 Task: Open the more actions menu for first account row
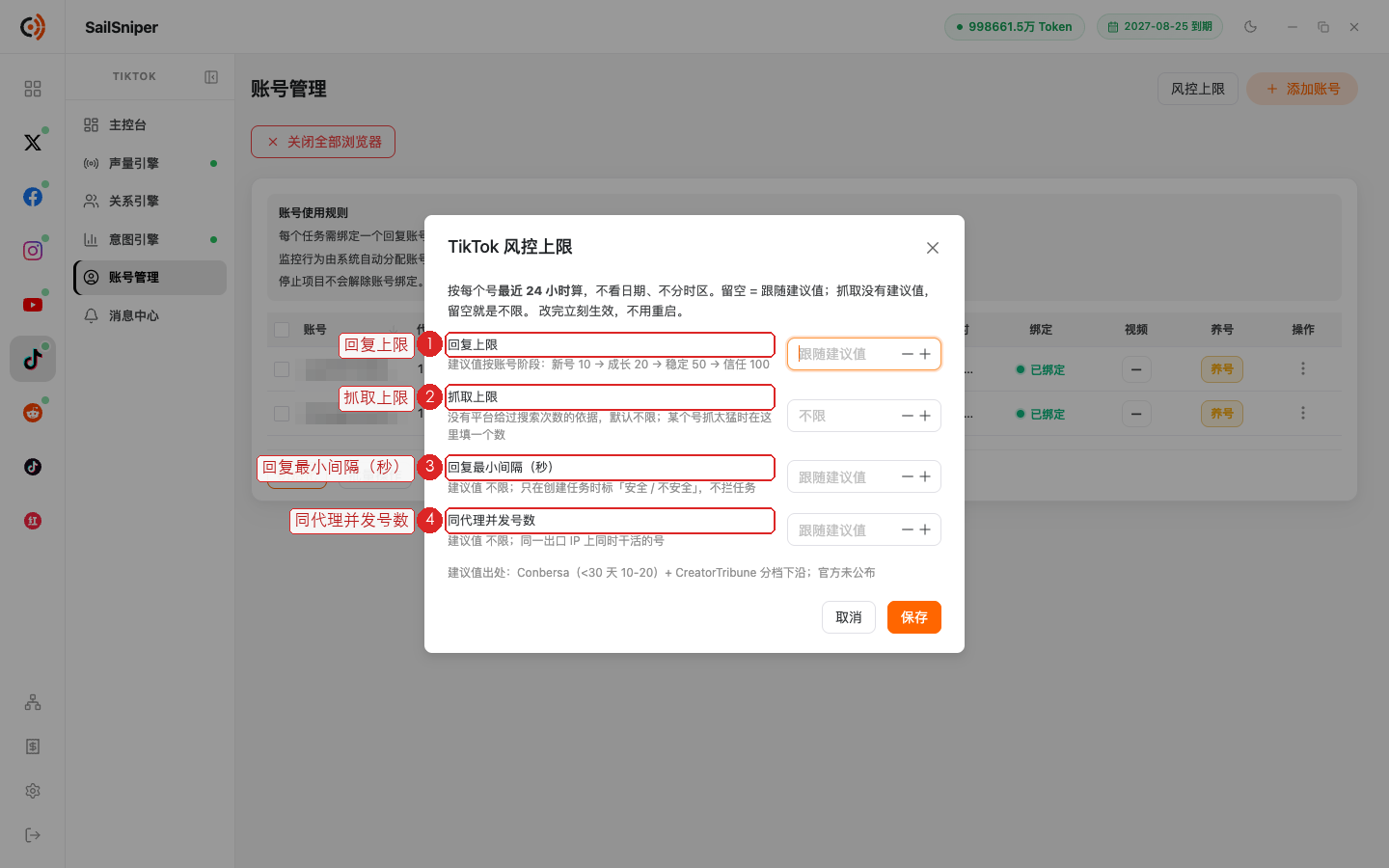pos(1303,368)
